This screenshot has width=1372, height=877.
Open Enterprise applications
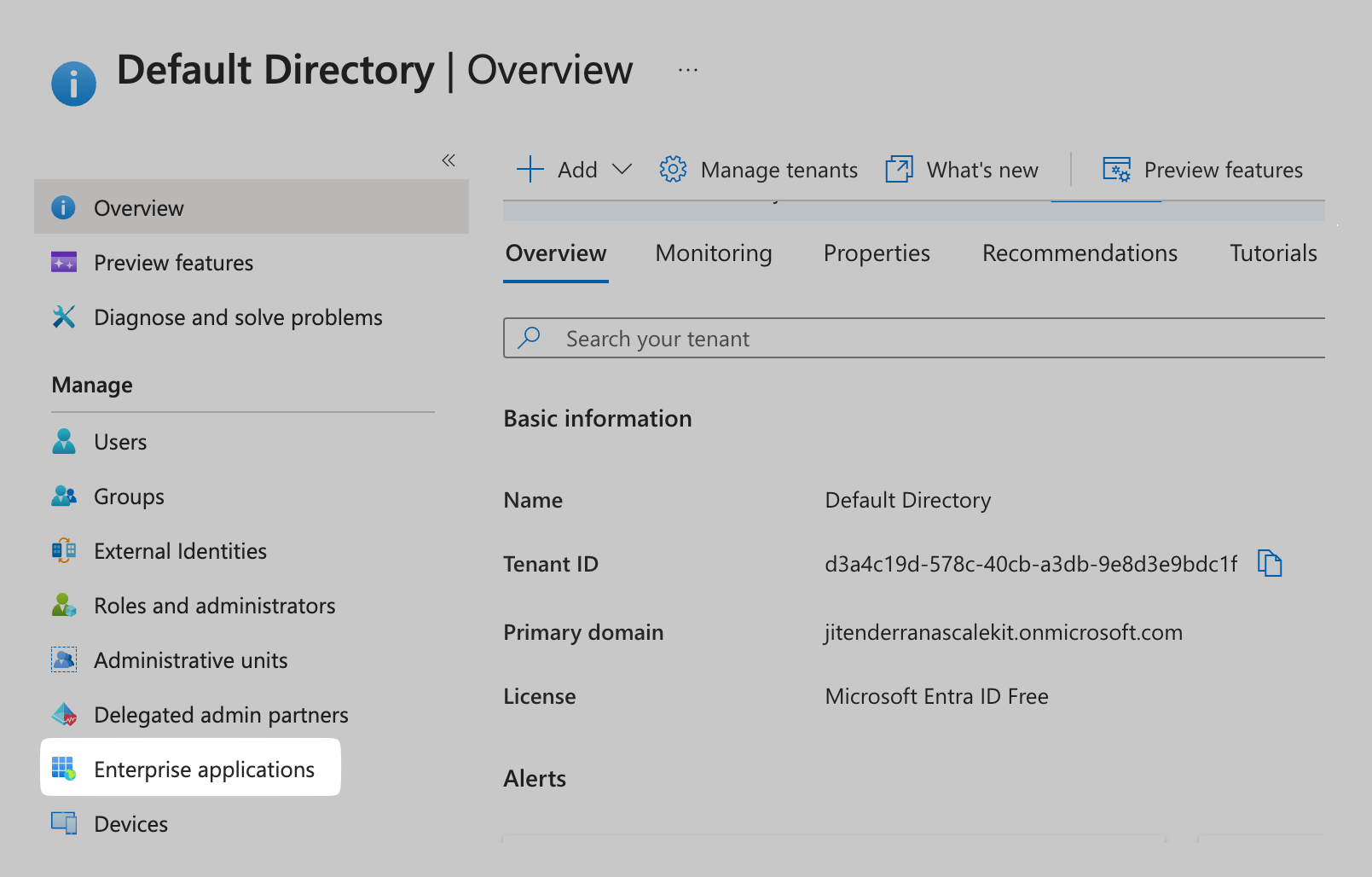click(204, 769)
